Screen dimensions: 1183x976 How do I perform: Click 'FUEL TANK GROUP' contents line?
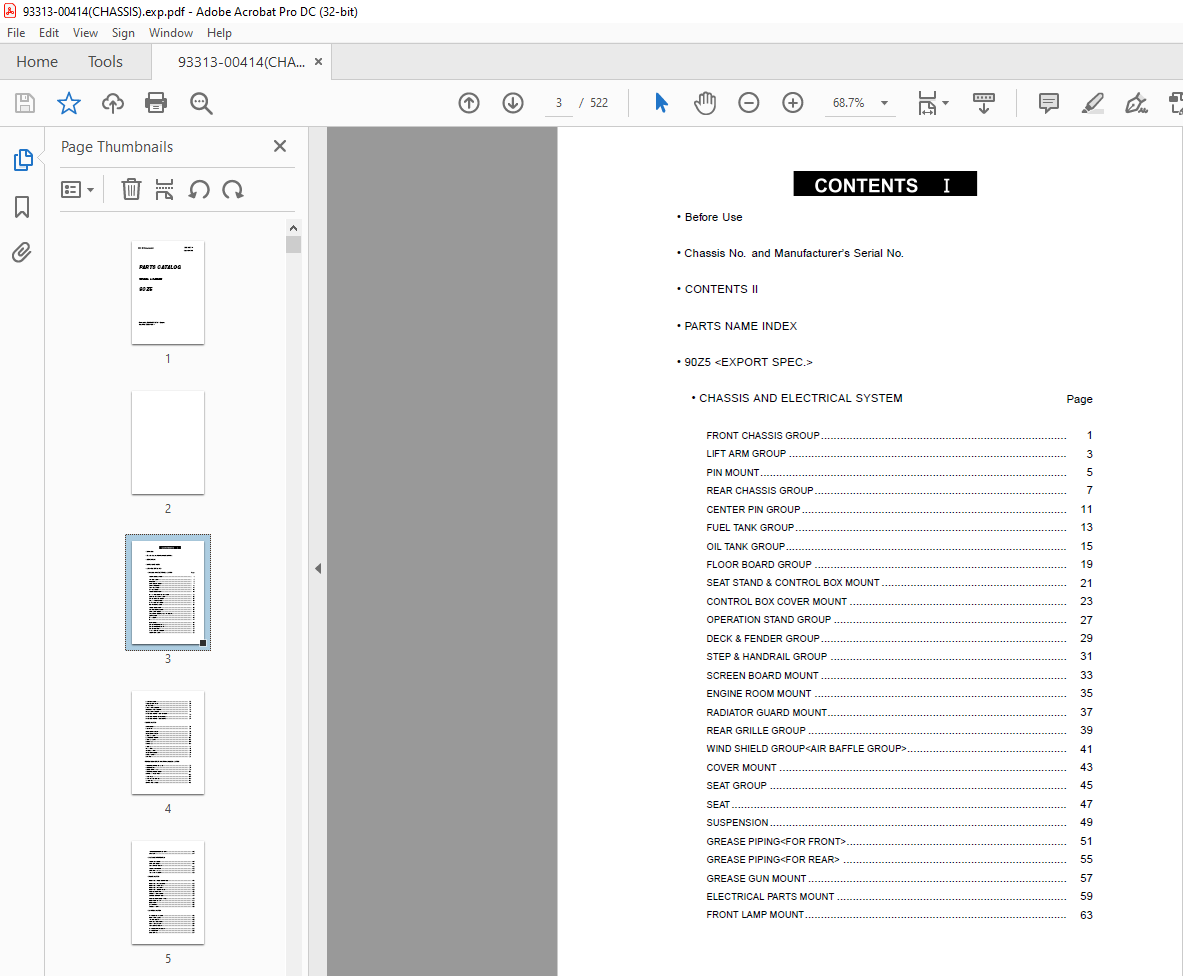point(899,527)
